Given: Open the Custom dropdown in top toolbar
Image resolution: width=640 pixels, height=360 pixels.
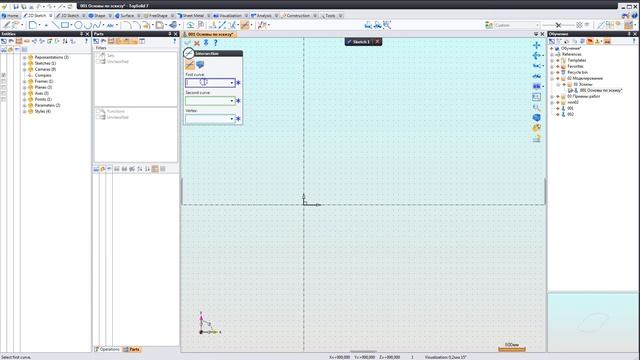Looking at the screenshot, I should [537, 25].
